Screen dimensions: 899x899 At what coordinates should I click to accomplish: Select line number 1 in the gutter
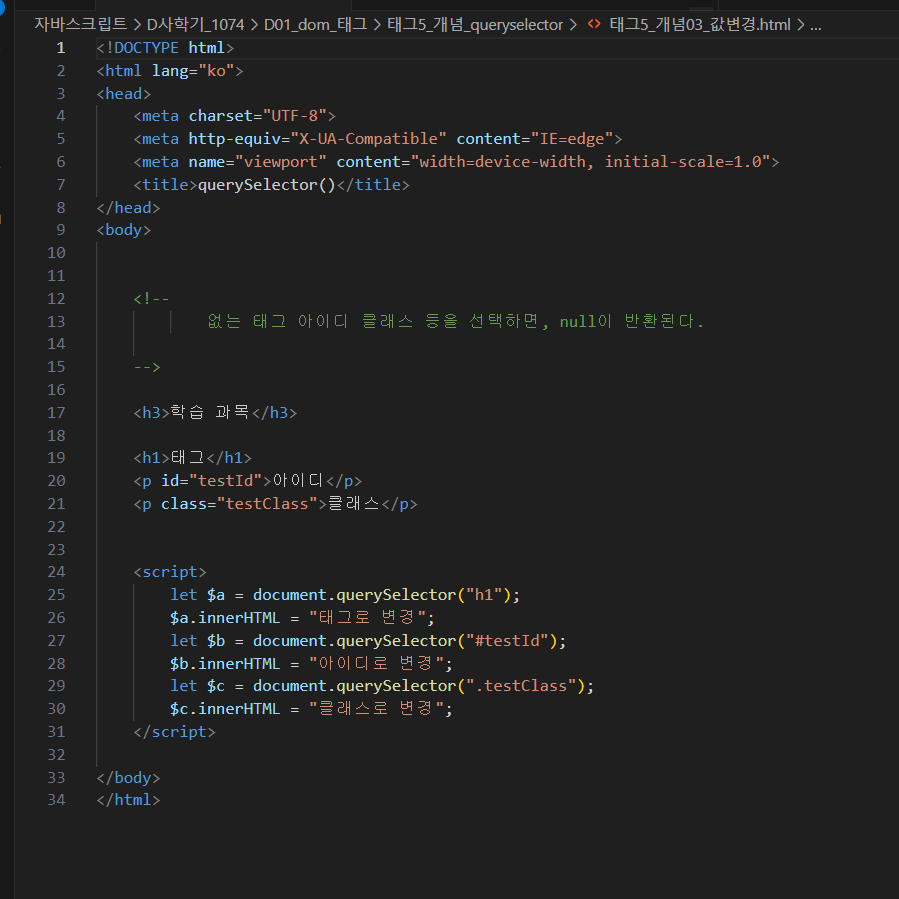pos(61,48)
